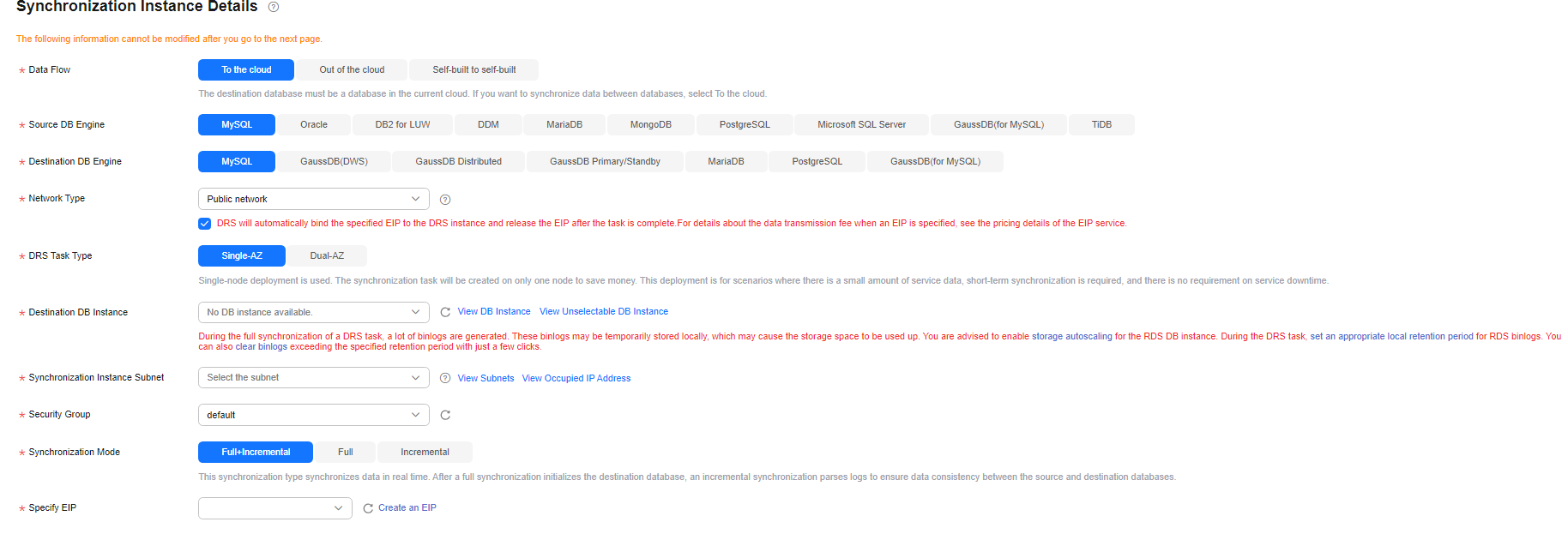Uncheck the automatic EIP binding checkbox
This screenshot has height=534, width=1568.
(204, 224)
